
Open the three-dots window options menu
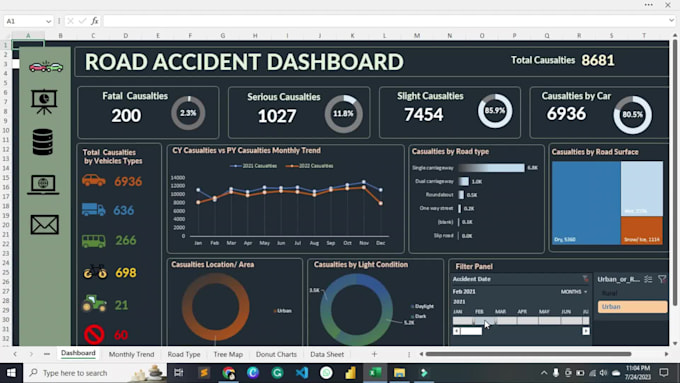tap(649, 5)
